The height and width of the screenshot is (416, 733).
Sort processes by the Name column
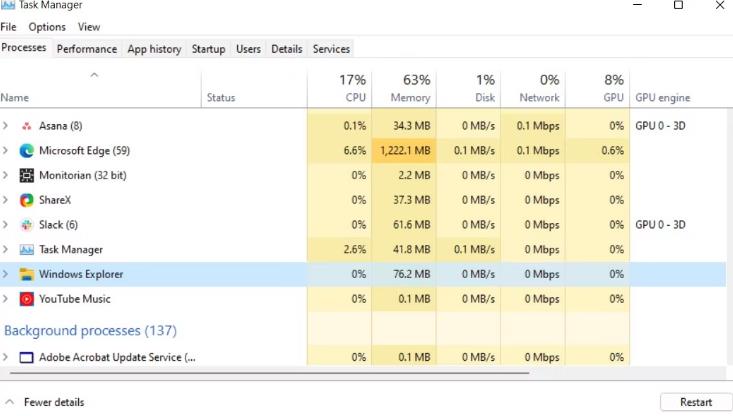(101, 89)
